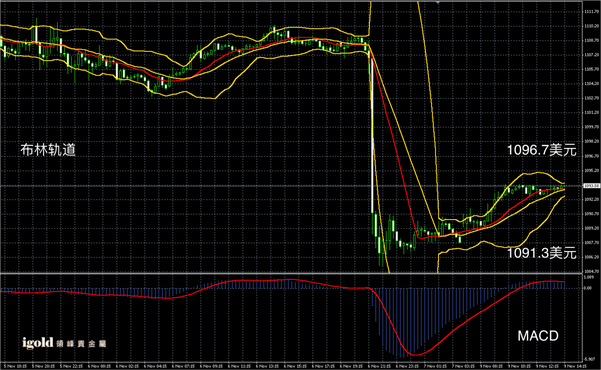
Task: Click the MACD indicator label
Action: tap(538, 336)
